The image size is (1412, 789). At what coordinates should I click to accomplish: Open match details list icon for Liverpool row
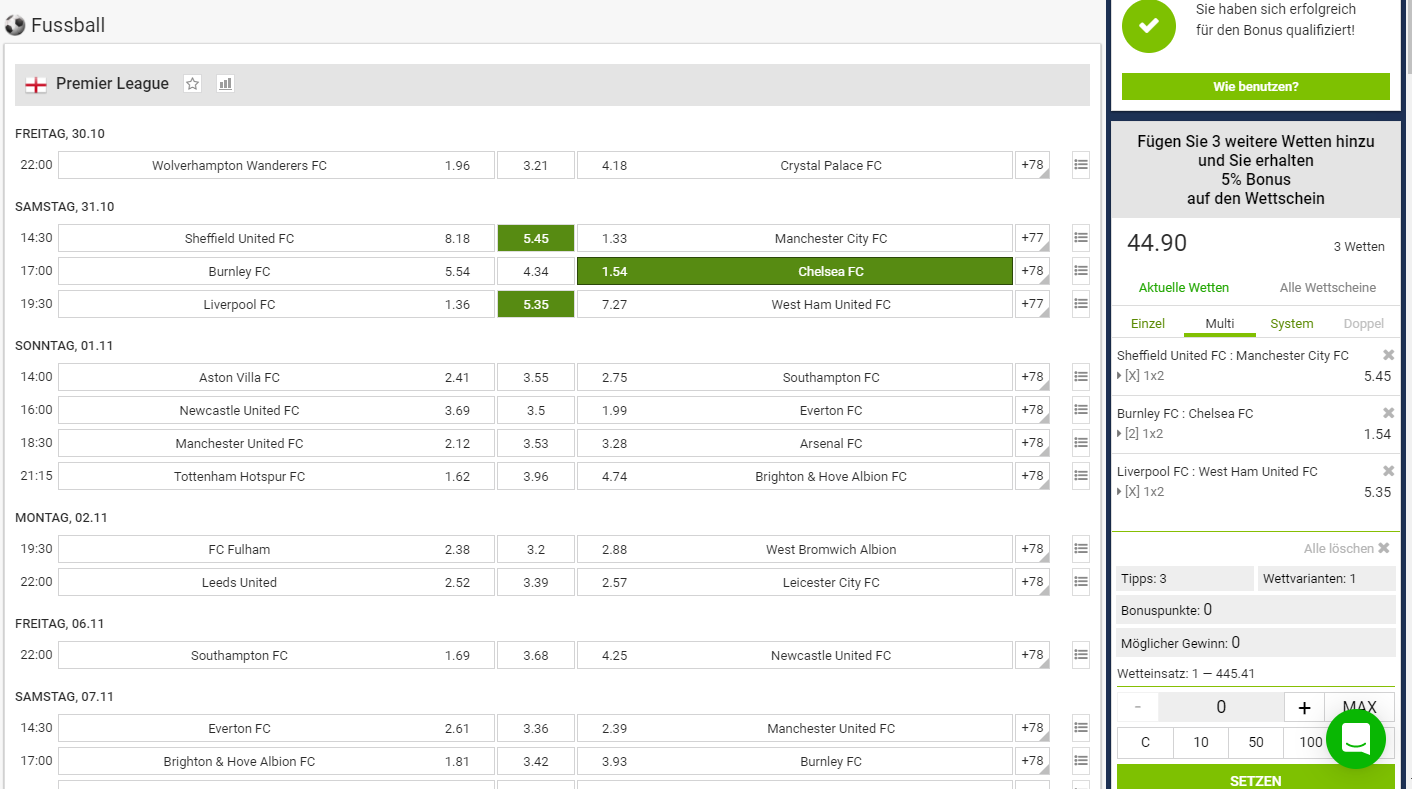point(1081,304)
